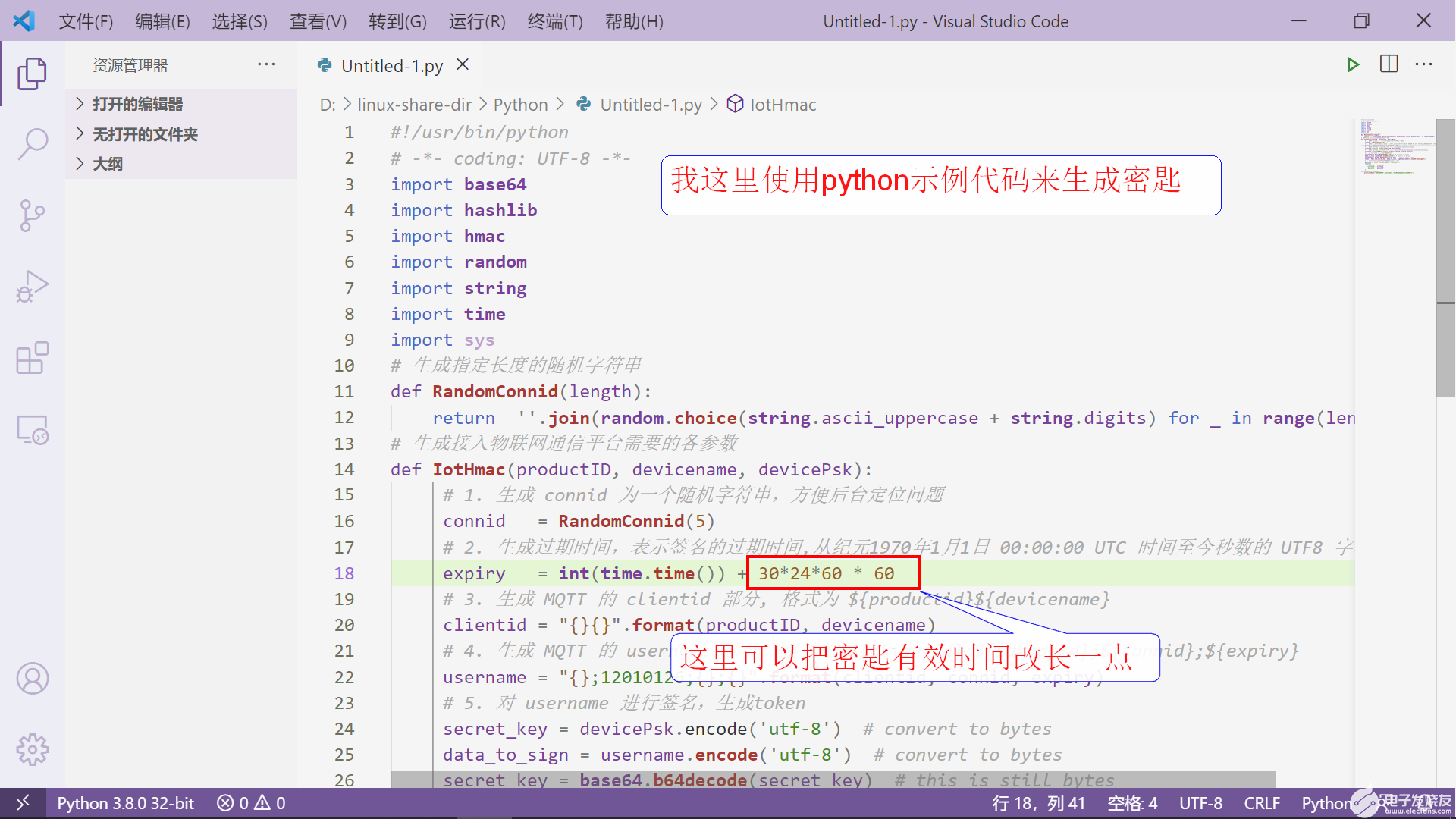Open the 文件(F) menu

click(x=86, y=21)
